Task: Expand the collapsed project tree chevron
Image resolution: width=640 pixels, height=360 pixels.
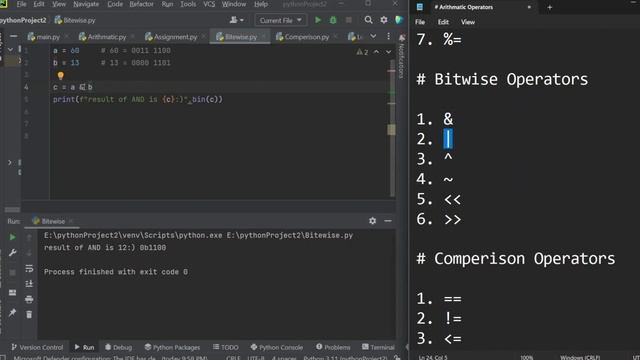Action: pos(10,162)
